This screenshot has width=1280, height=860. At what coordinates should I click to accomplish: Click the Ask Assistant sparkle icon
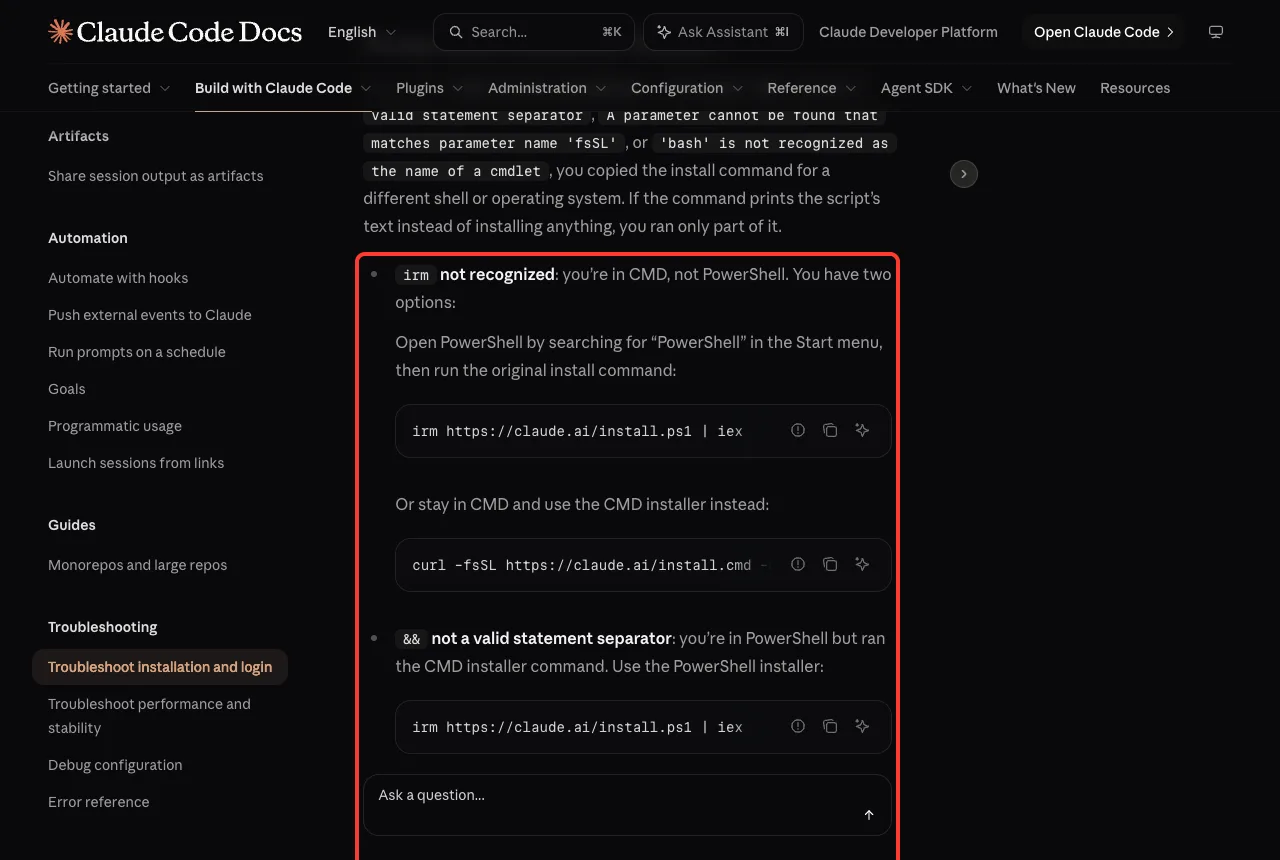[x=663, y=32]
